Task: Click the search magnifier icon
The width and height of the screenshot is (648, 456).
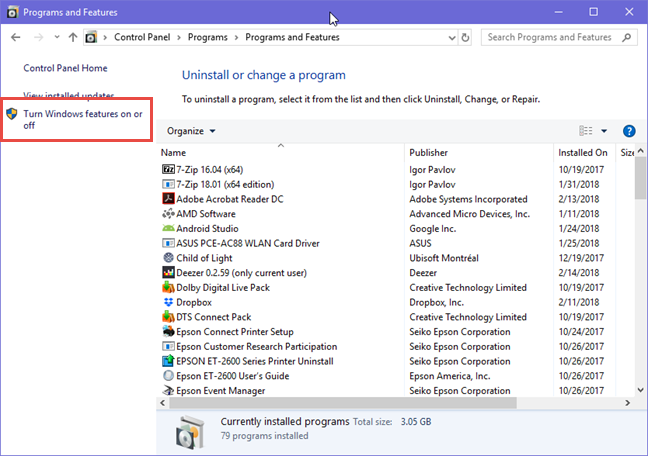Action: tap(627, 38)
